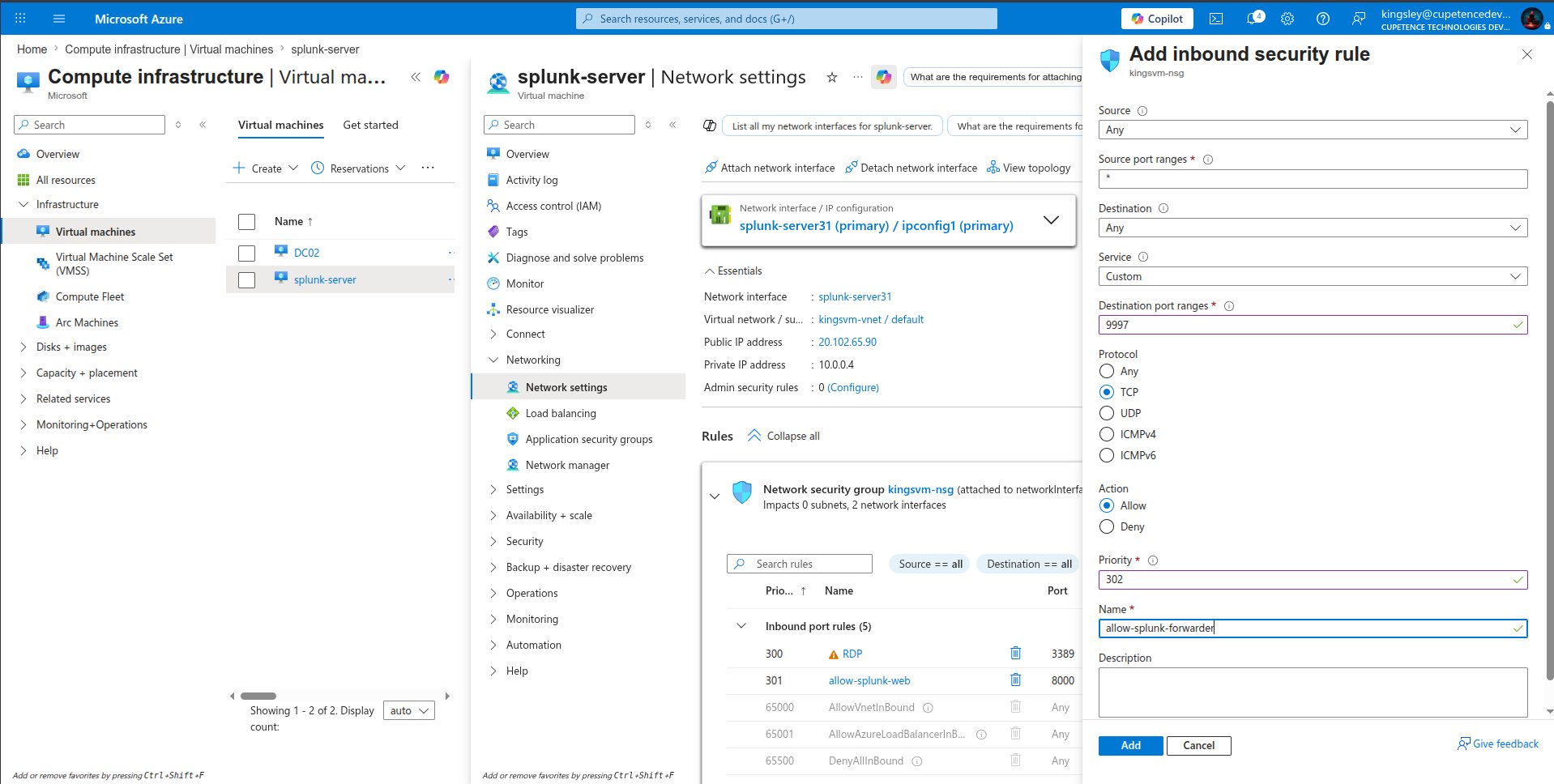This screenshot has width=1554, height=784.
Task: Launch Copilot from the top bar
Action: [x=1157, y=19]
